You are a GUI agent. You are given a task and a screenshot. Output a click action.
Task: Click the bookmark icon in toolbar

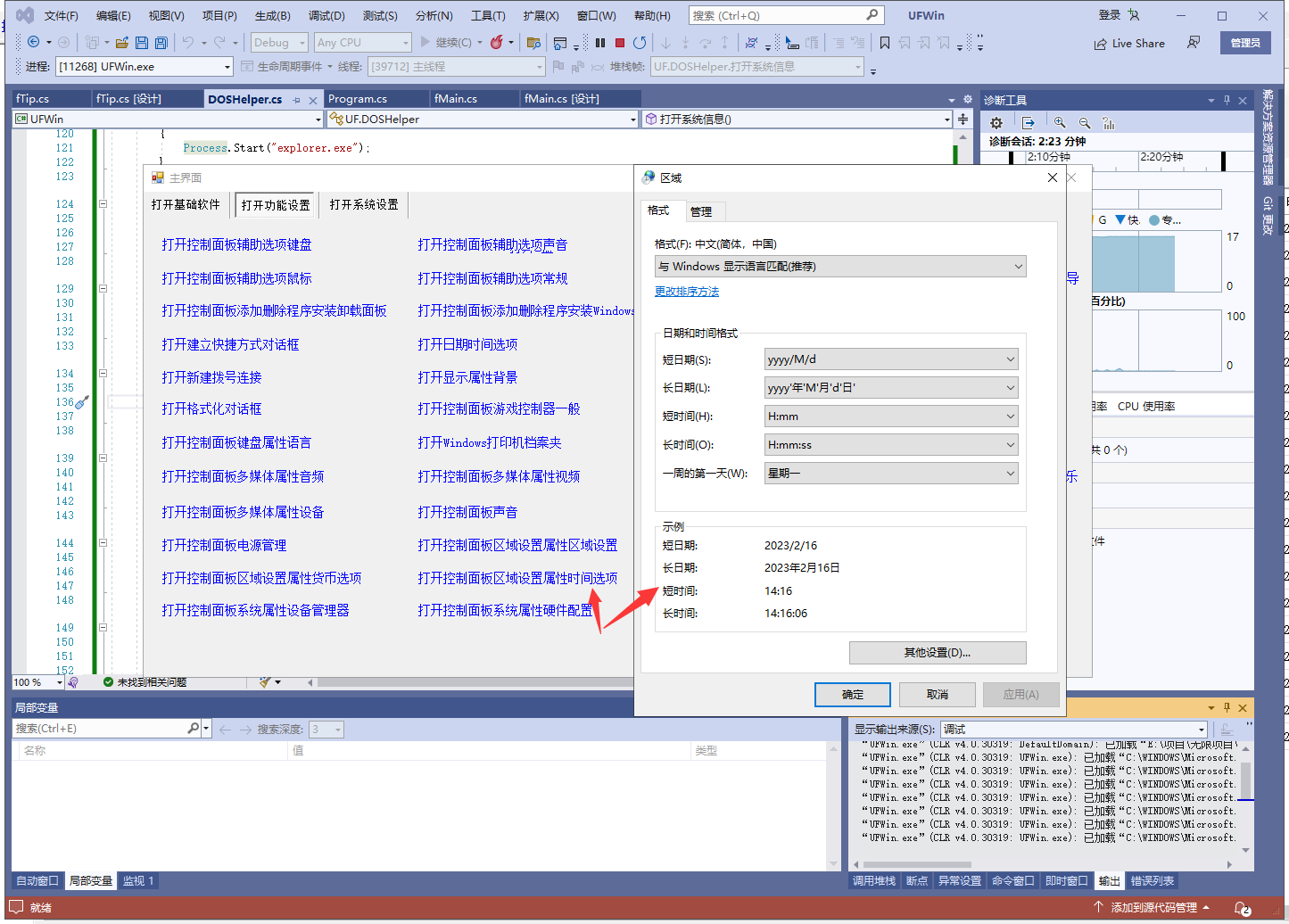(x=885, y=42)
